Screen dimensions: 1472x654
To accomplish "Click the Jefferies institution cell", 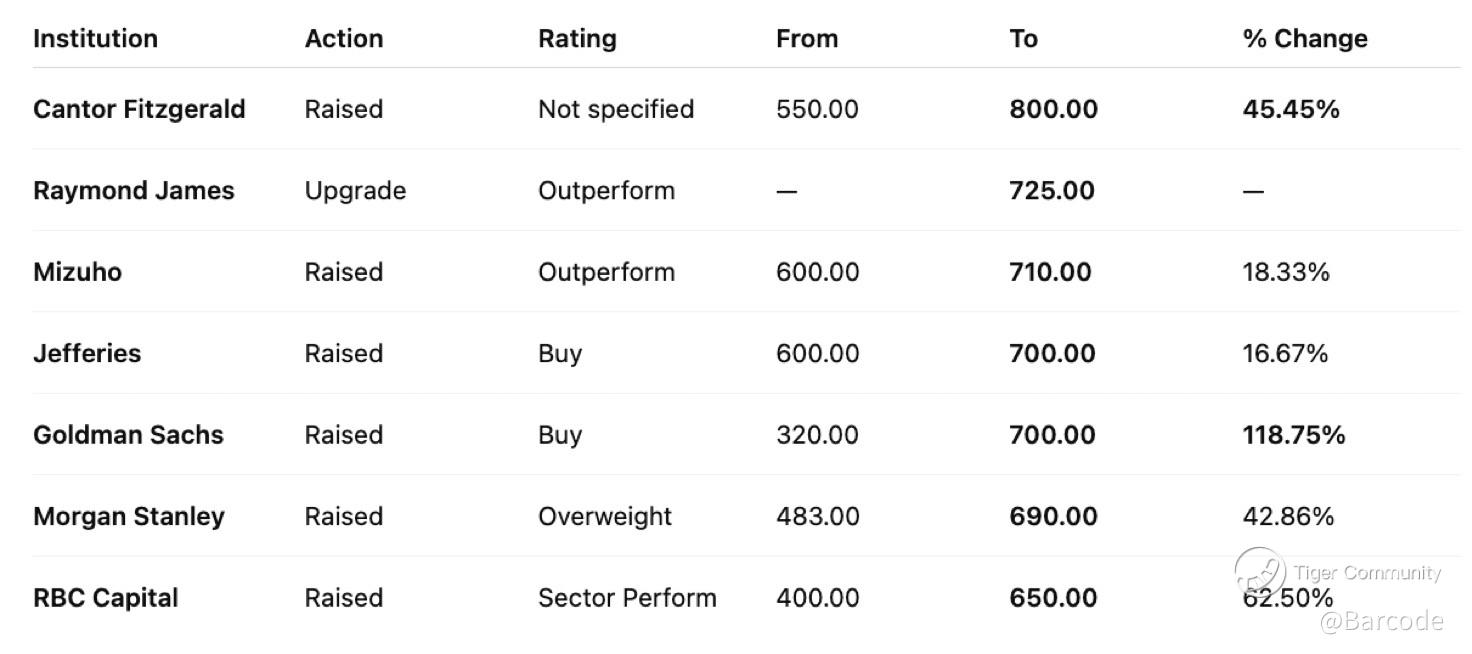I will tap(87, 353).
